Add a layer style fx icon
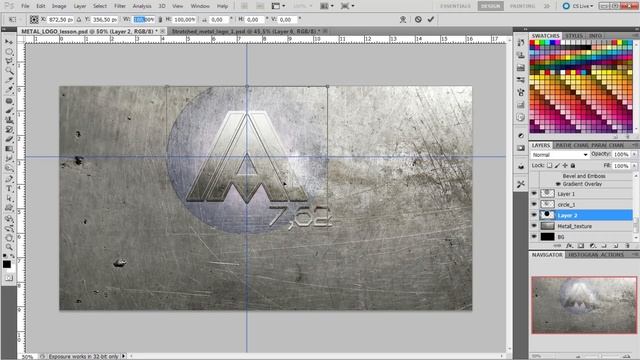This screenshot has height=360, width=640. click(569, 246)
